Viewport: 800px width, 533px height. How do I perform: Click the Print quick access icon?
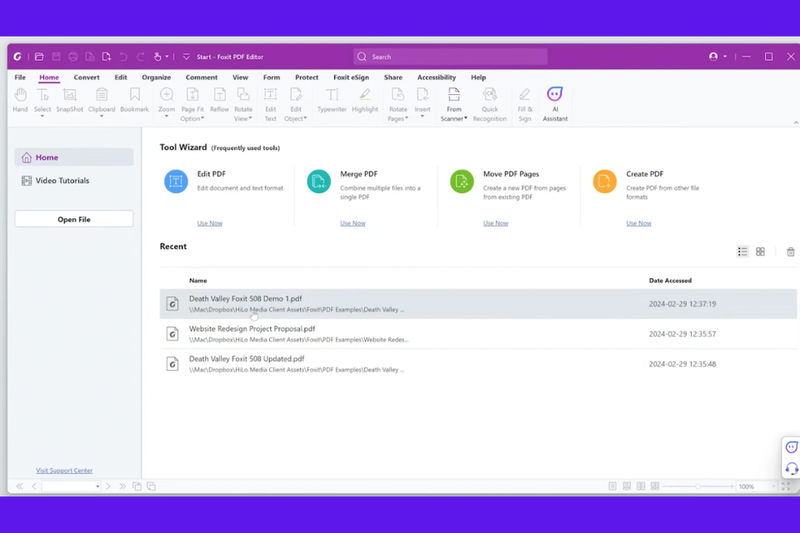click(x=73, y=57)
